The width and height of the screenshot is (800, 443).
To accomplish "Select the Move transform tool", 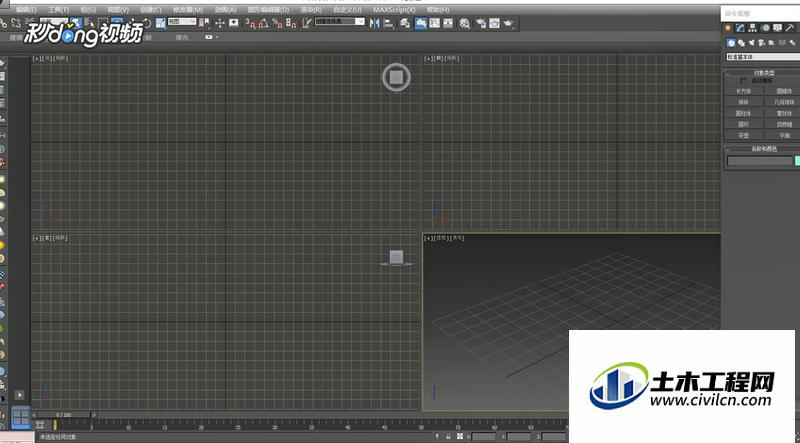I will pyautogui.click(x=131, y=21).
